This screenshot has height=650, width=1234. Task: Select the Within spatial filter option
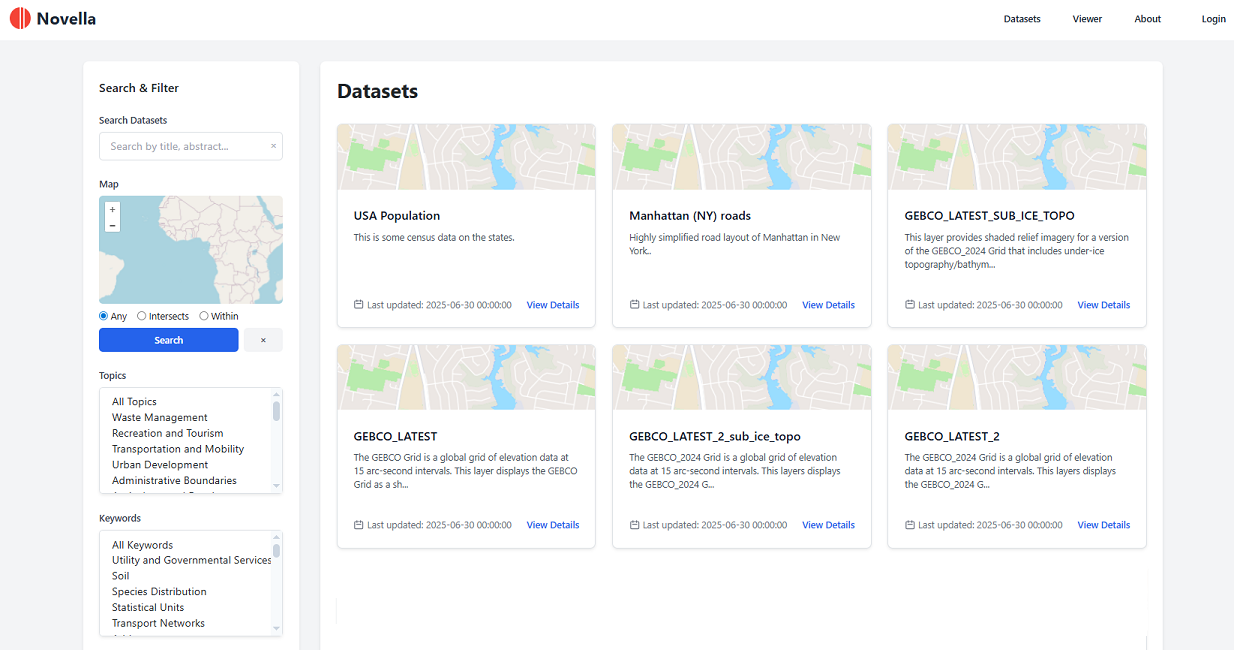coord(204,316)
